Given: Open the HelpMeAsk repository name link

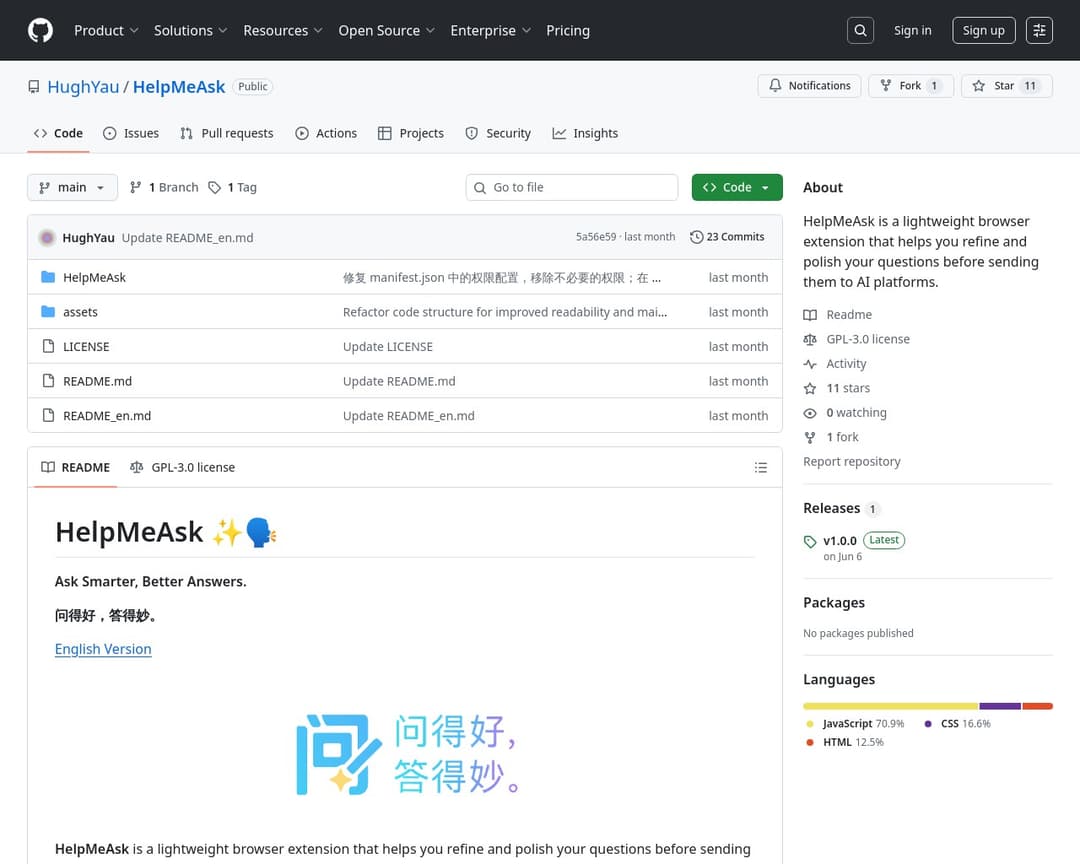Looking at the screenshot, I should 179,87.
